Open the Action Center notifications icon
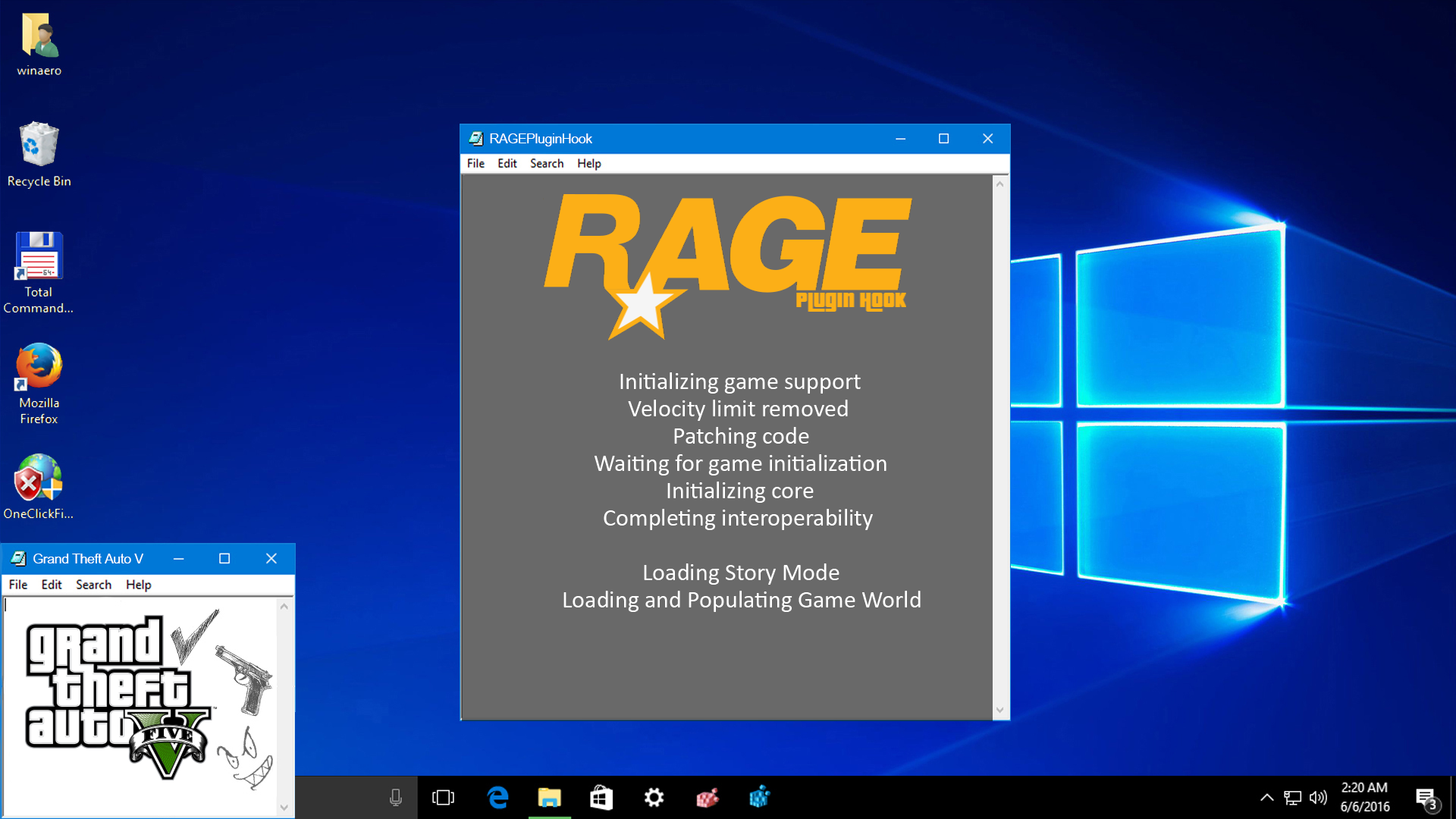Viewport: 1456px width, 819px height. [1426, 798]
